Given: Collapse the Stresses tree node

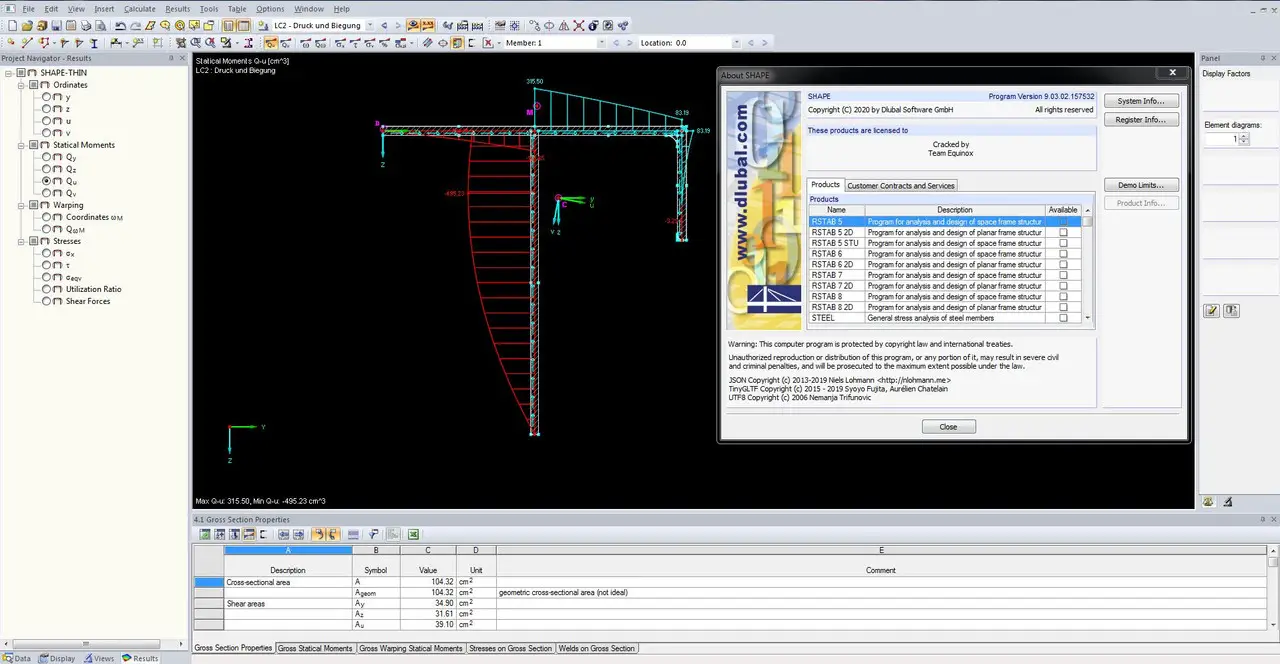Looking at the screenshot, I should 22,241.
